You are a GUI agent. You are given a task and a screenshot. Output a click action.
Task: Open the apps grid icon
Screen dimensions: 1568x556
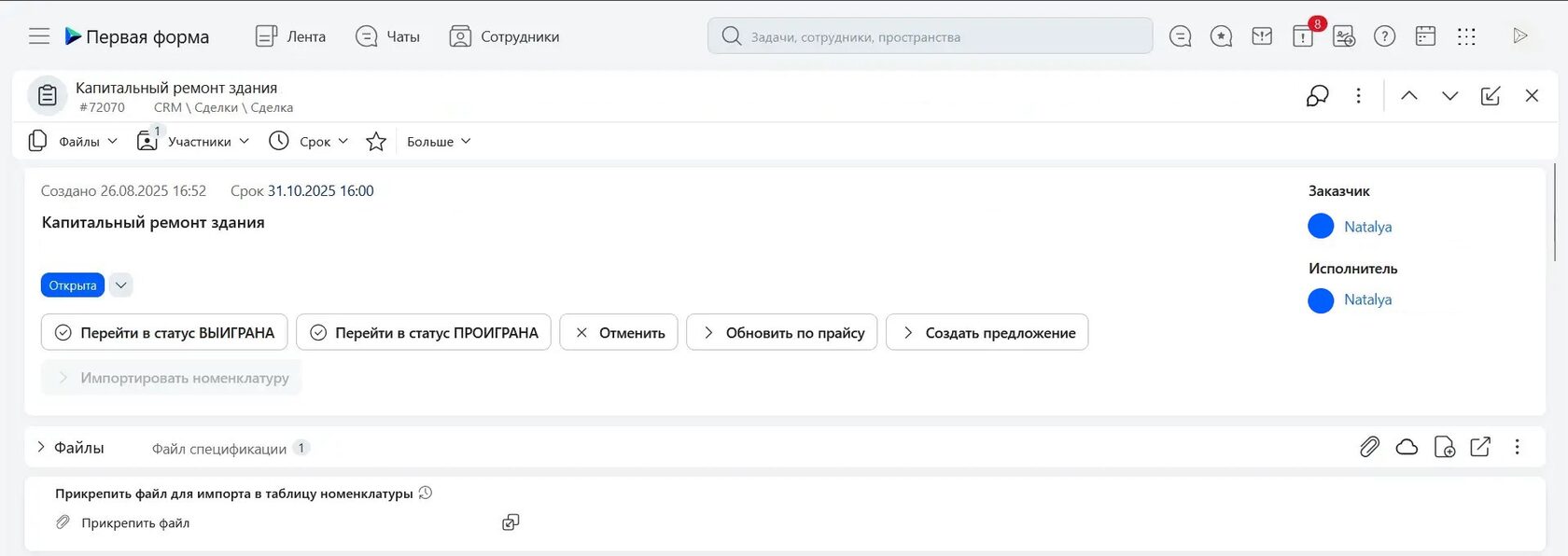(x=1467, y=36)
